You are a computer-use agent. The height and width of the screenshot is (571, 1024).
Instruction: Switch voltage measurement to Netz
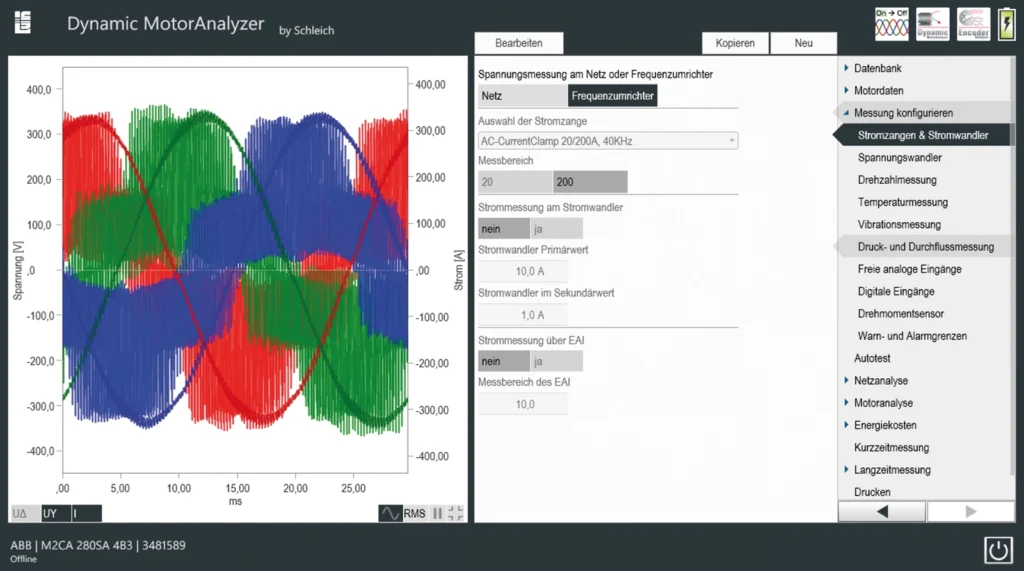[x=522, y=96]
